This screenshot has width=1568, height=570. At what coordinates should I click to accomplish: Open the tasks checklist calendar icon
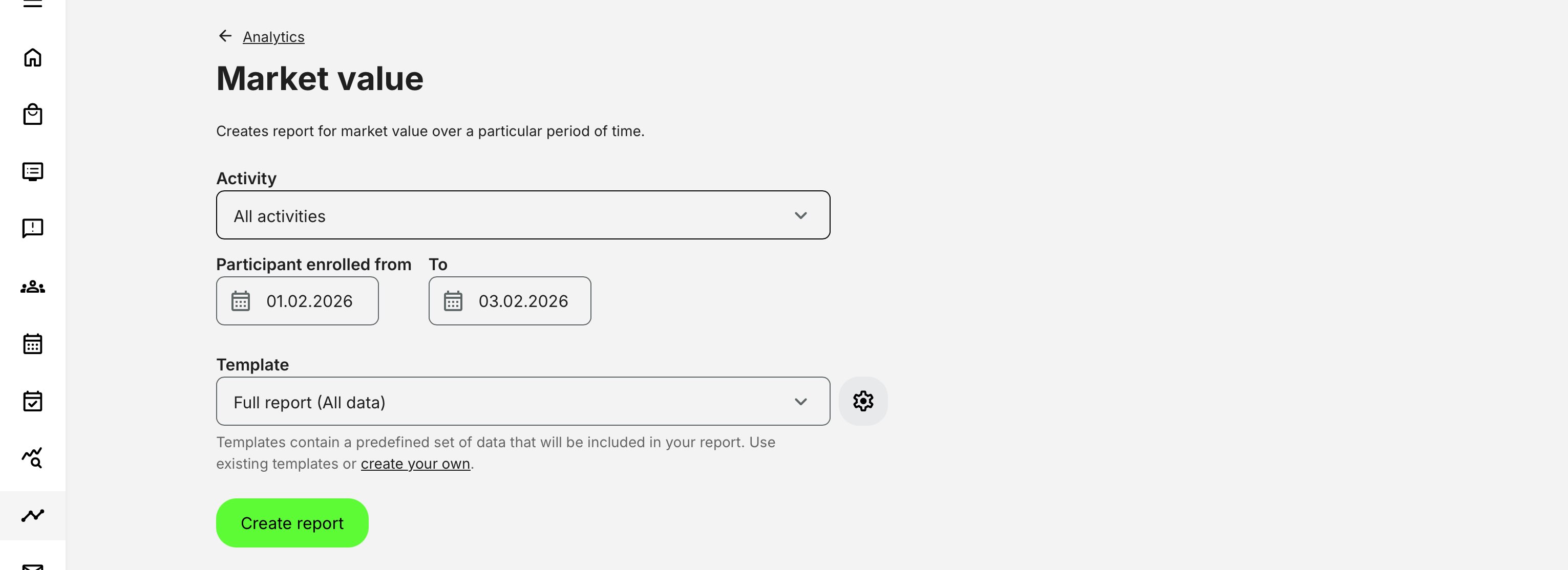coord(33,400)
